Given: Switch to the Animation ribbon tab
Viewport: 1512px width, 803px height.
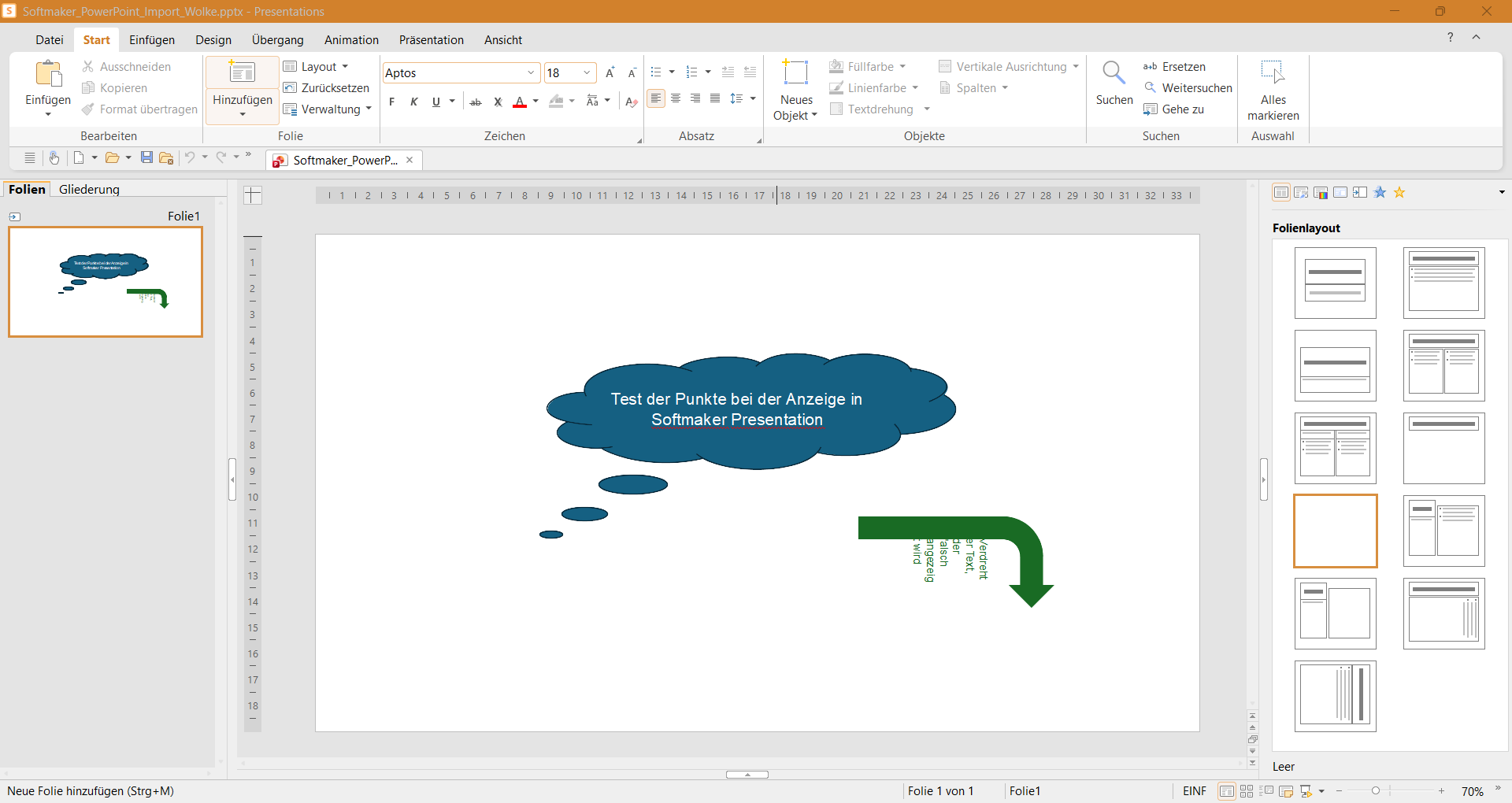Looking at the screenshot, I should pyautogui.click(x=351, y=40).
